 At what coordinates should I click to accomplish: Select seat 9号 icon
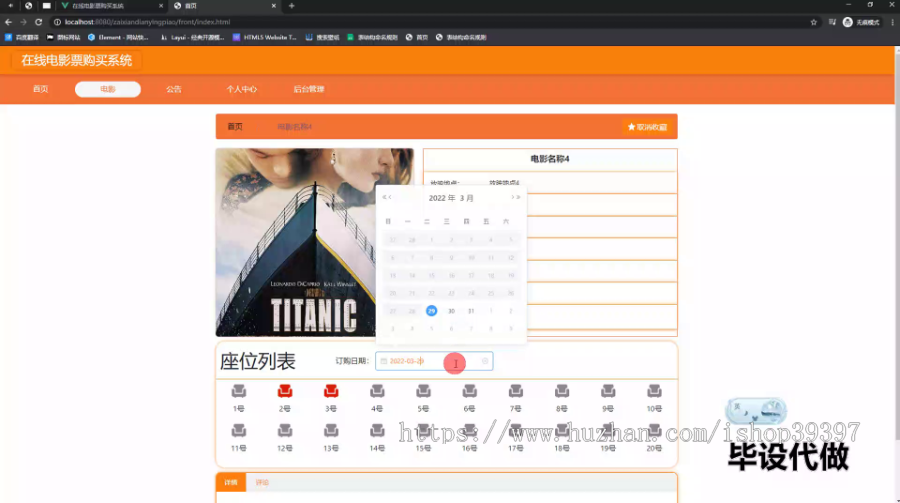click(x=608, y=391)
